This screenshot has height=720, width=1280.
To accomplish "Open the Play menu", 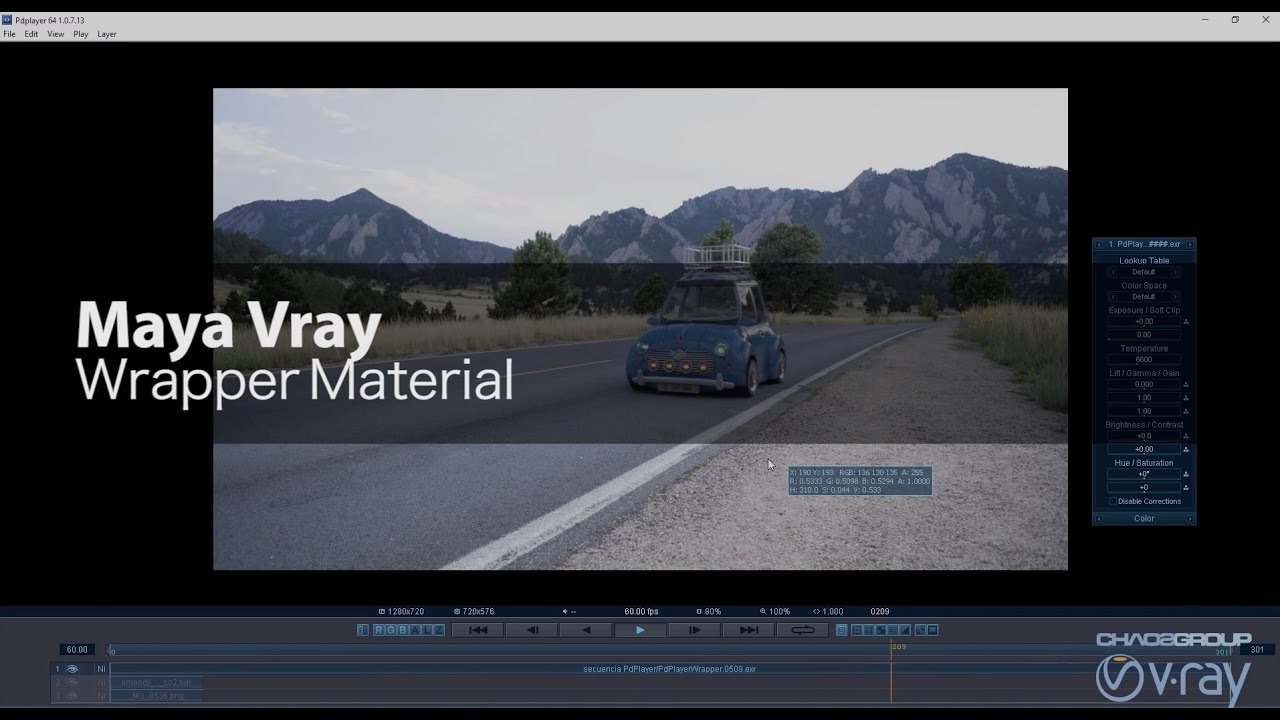I will click(80, 34).
